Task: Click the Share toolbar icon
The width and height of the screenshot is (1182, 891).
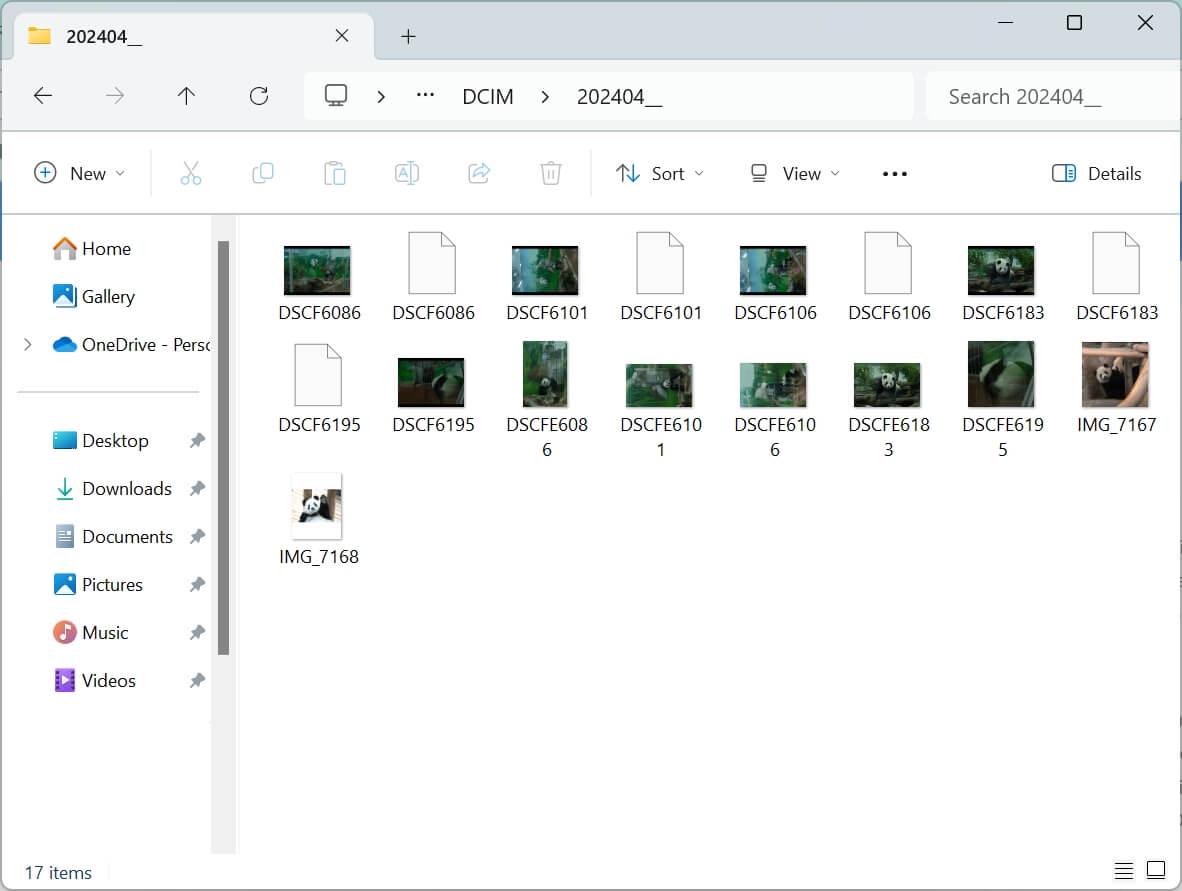Action: 479,173
